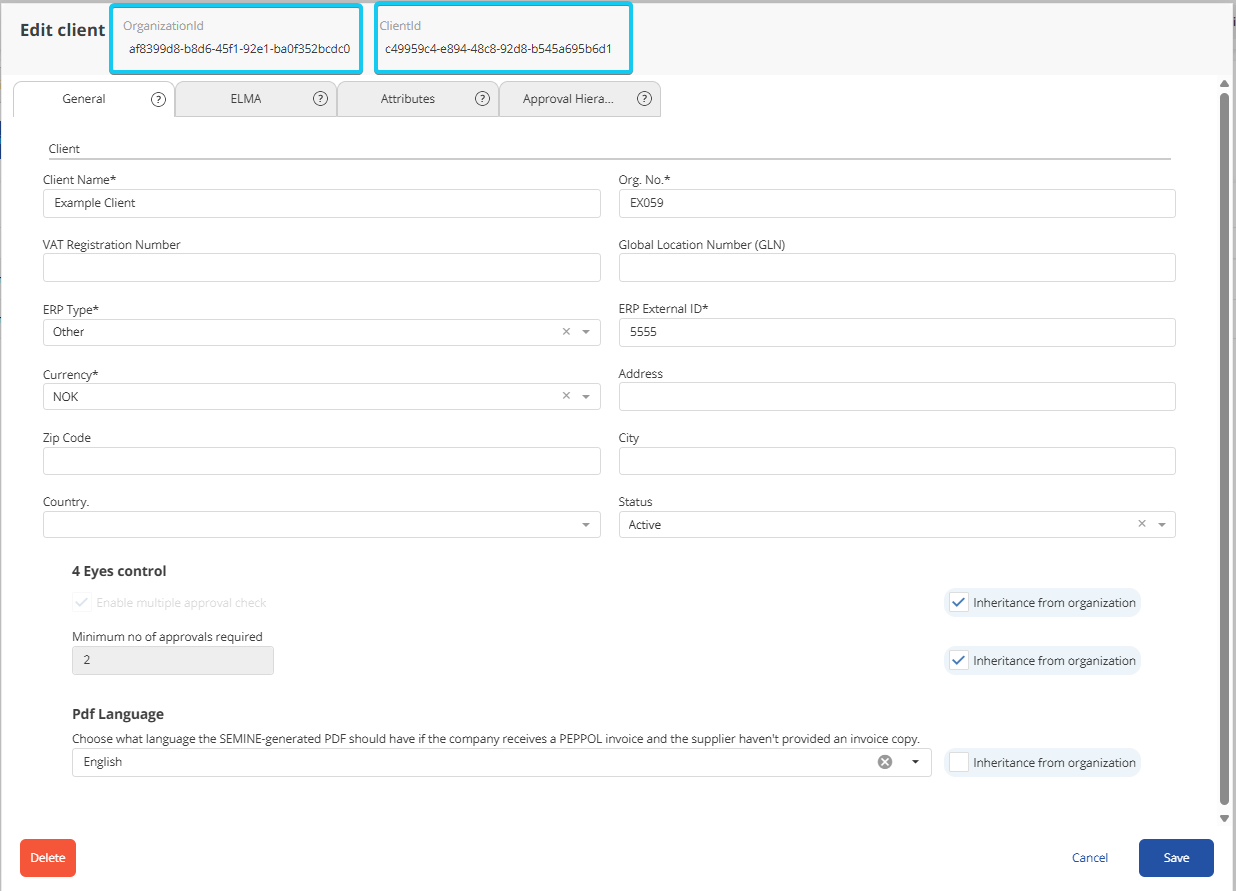The image size is (1236, 891).
Task: Open the Attributes tab
Action: [418, 99]
